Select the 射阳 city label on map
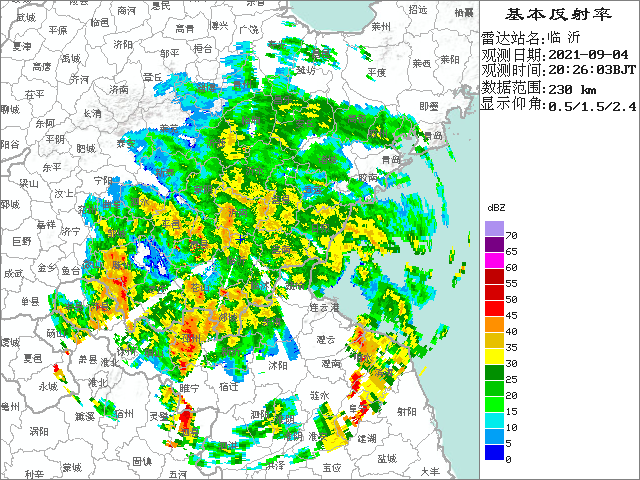The height and width of the screenshot is (480, 640). pos(405,410)
